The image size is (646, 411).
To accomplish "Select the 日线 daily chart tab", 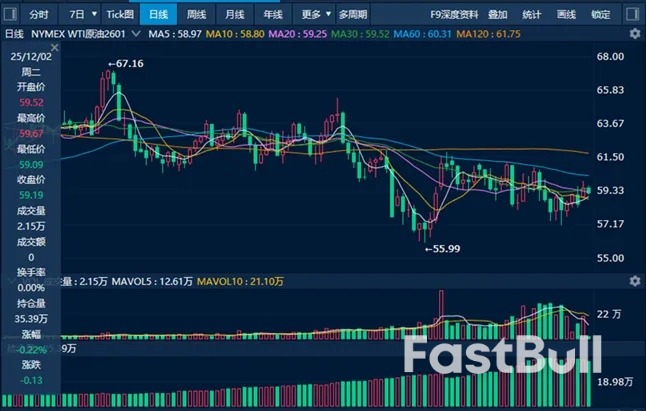I will 159,14.
